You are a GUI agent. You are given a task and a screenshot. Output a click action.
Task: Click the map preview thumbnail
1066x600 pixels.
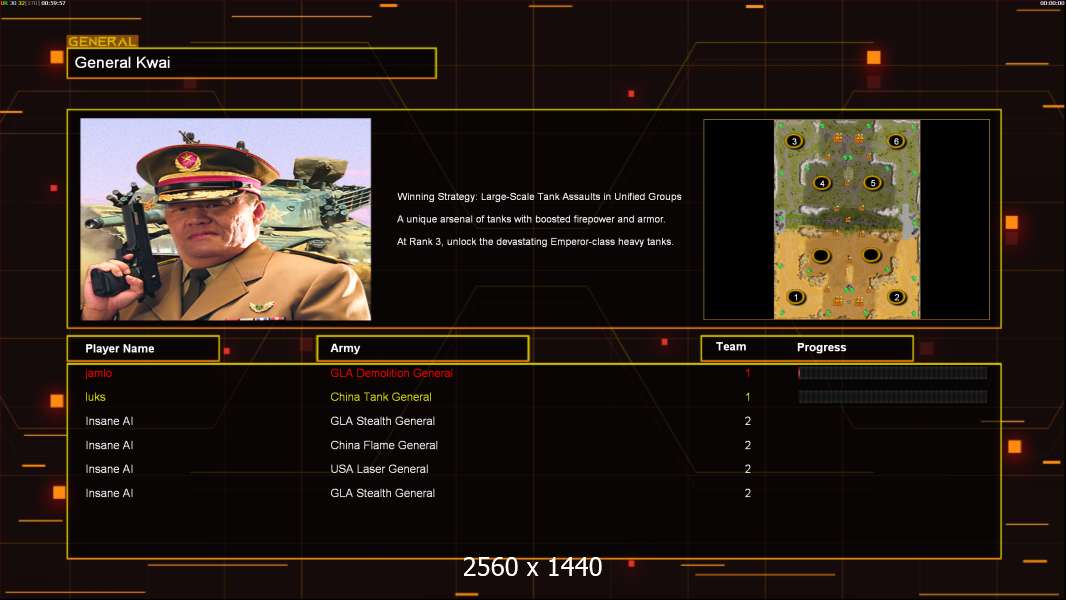click(846, 219)
